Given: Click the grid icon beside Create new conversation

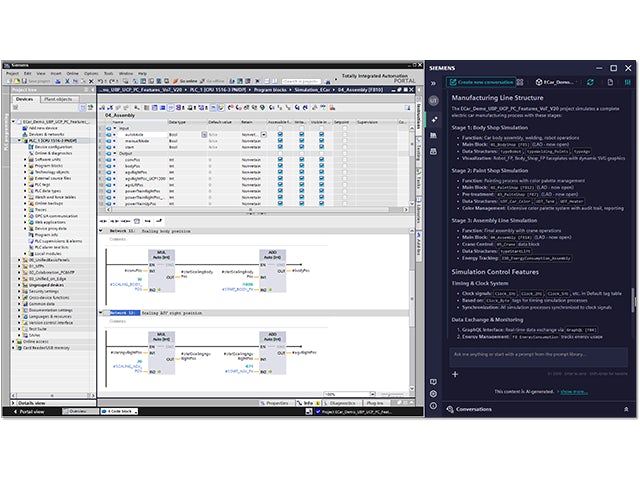Looking at the screenshot, I should coord(520,82).
